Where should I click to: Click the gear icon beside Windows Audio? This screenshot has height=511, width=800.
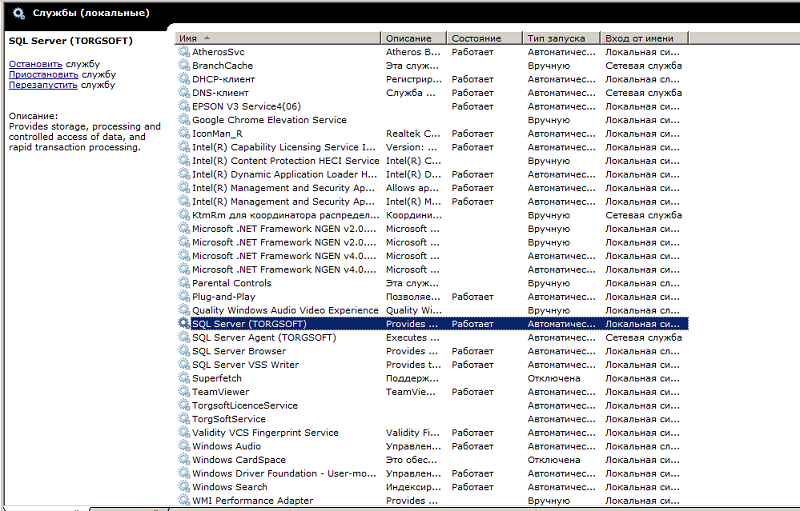click(183, 447)
